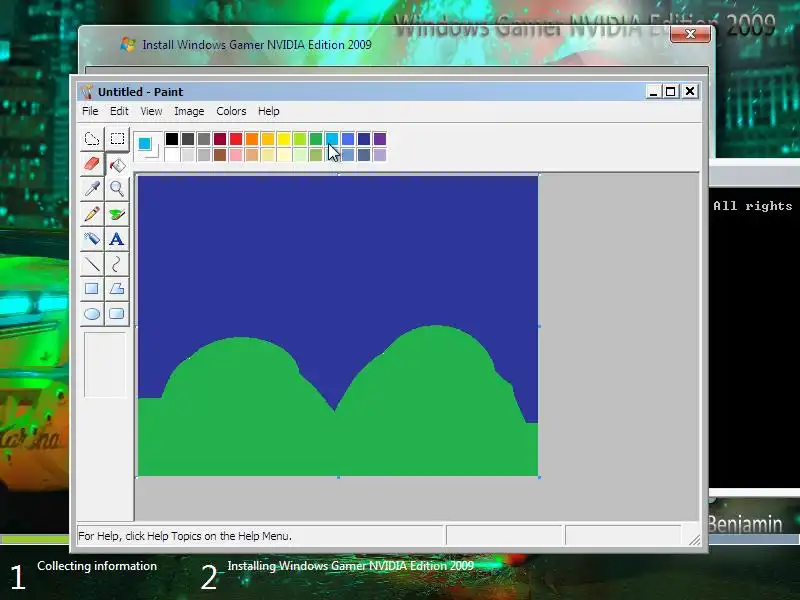Open the View menu
Viewport: 800px width, 600px height.
point(151,111)
